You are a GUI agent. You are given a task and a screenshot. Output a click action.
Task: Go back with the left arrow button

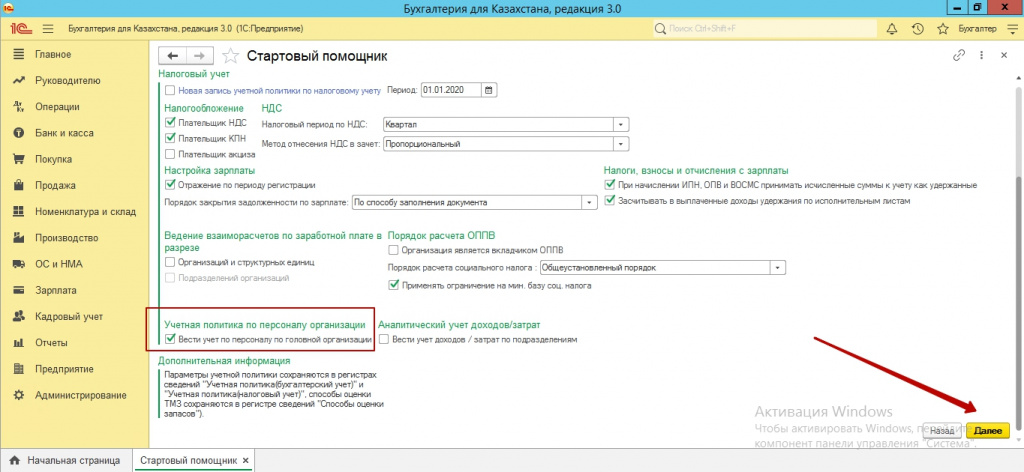[173, 56]
